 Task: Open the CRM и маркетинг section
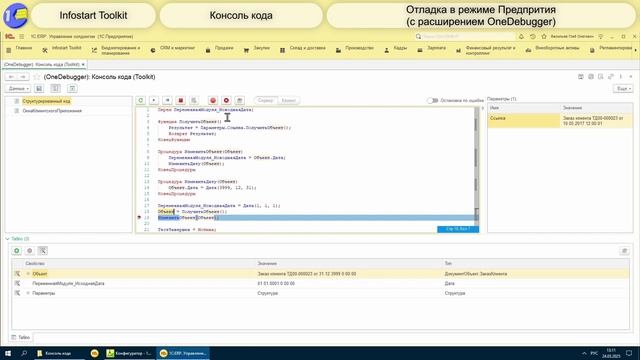point(177,48)
